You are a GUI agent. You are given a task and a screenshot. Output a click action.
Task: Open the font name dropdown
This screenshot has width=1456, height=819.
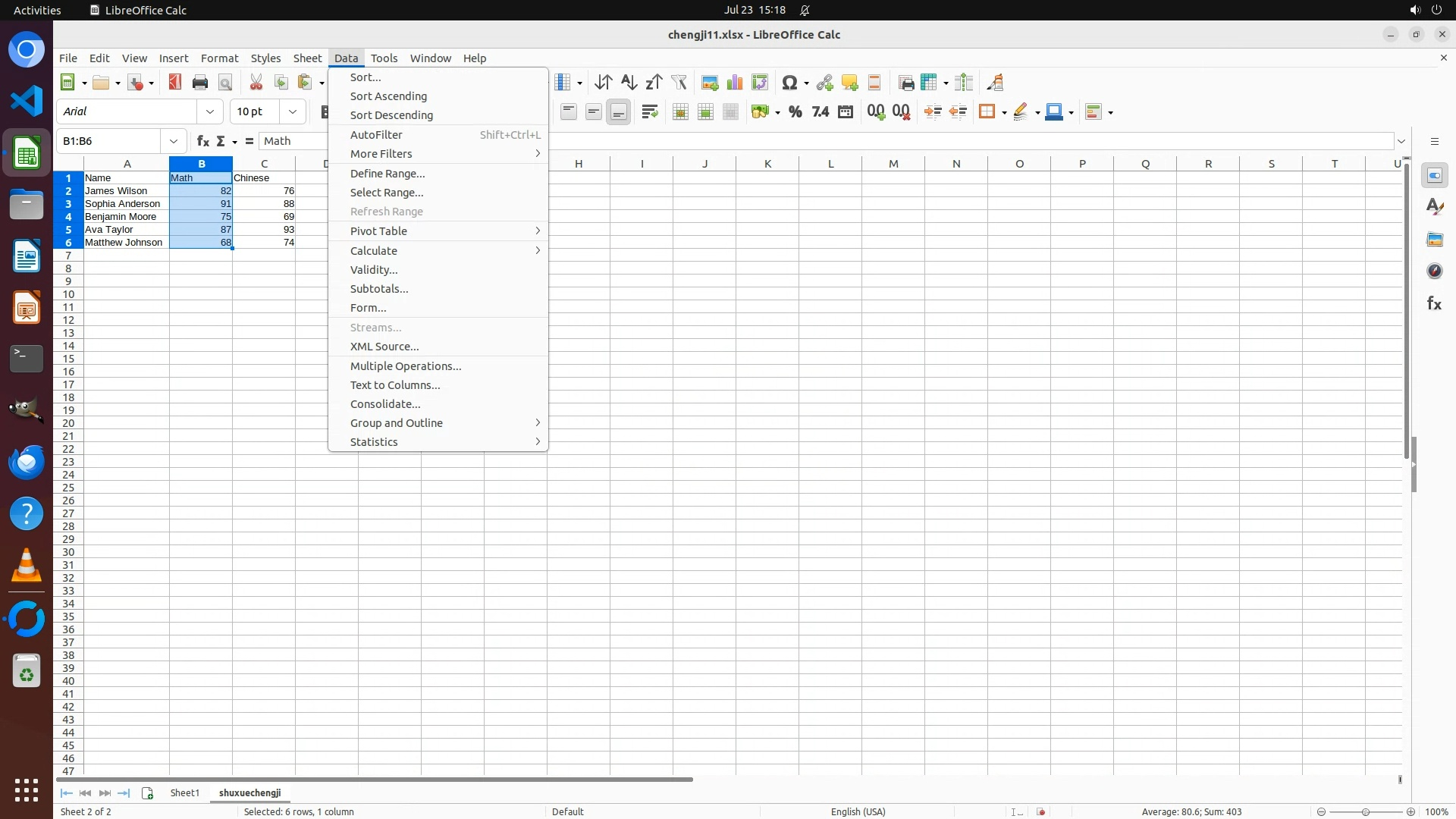pos(210,111)
